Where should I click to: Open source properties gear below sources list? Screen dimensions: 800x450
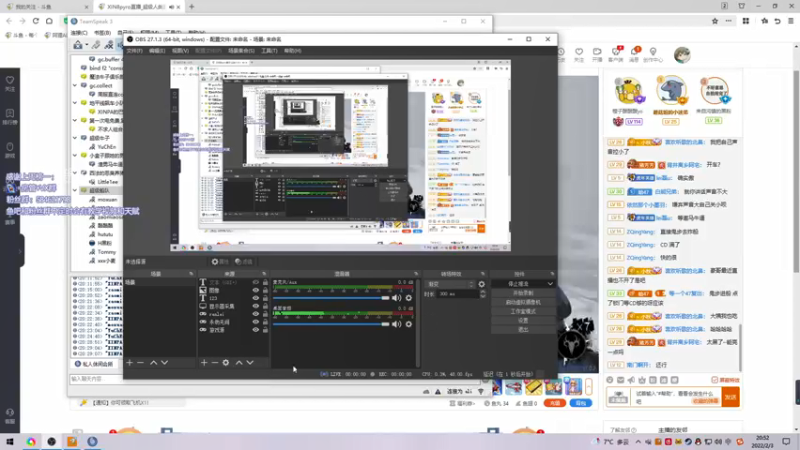(x=226, y=362)
